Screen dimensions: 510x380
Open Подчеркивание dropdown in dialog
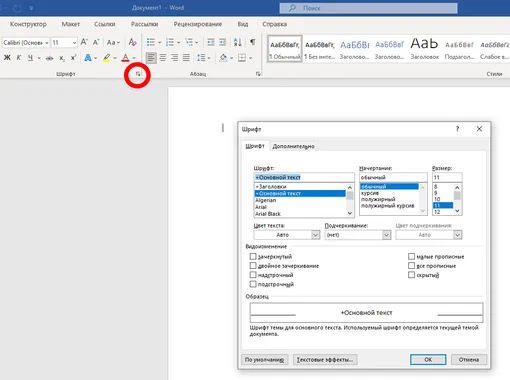tap(386, 235)
